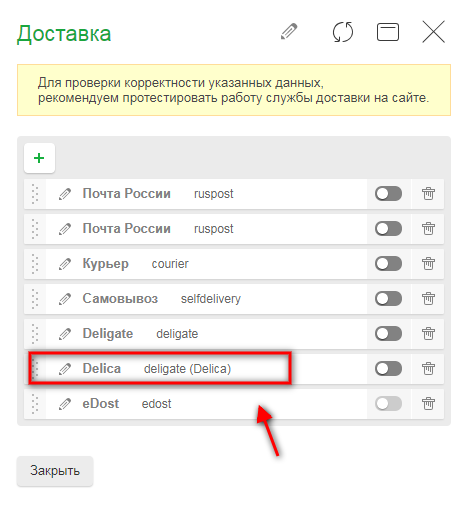This screenshot has height=518, width=470.
Task: Toggle the eDost delivery switch
Action: click(x=388, y=404)
